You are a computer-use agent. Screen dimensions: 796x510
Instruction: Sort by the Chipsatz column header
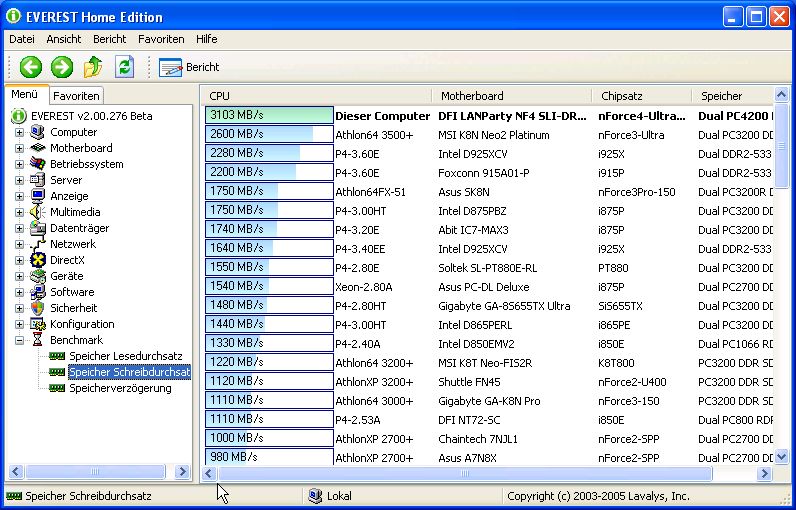click(x=641, y=96)
